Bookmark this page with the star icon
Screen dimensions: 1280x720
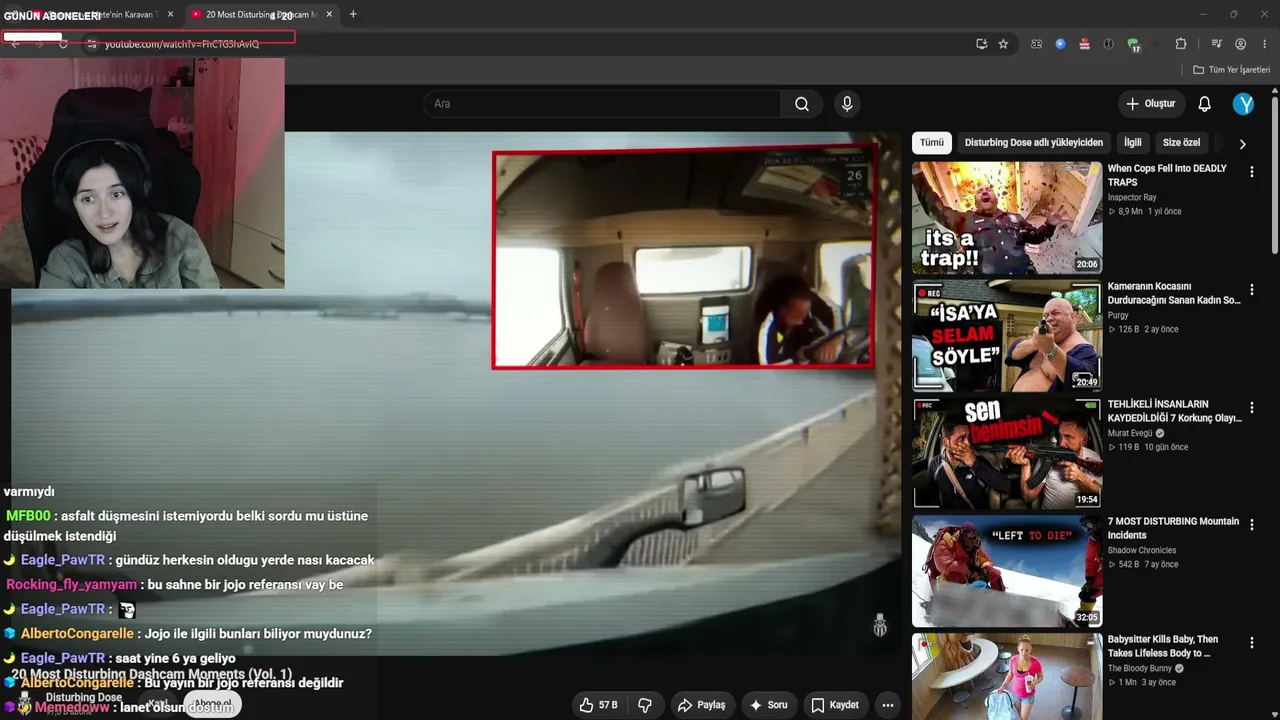pyautogui.click(x=1003, y=44)
